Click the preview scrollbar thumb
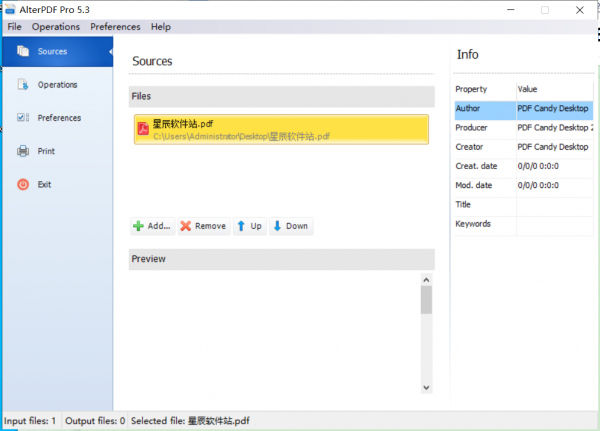 click(x=426, y=300)
